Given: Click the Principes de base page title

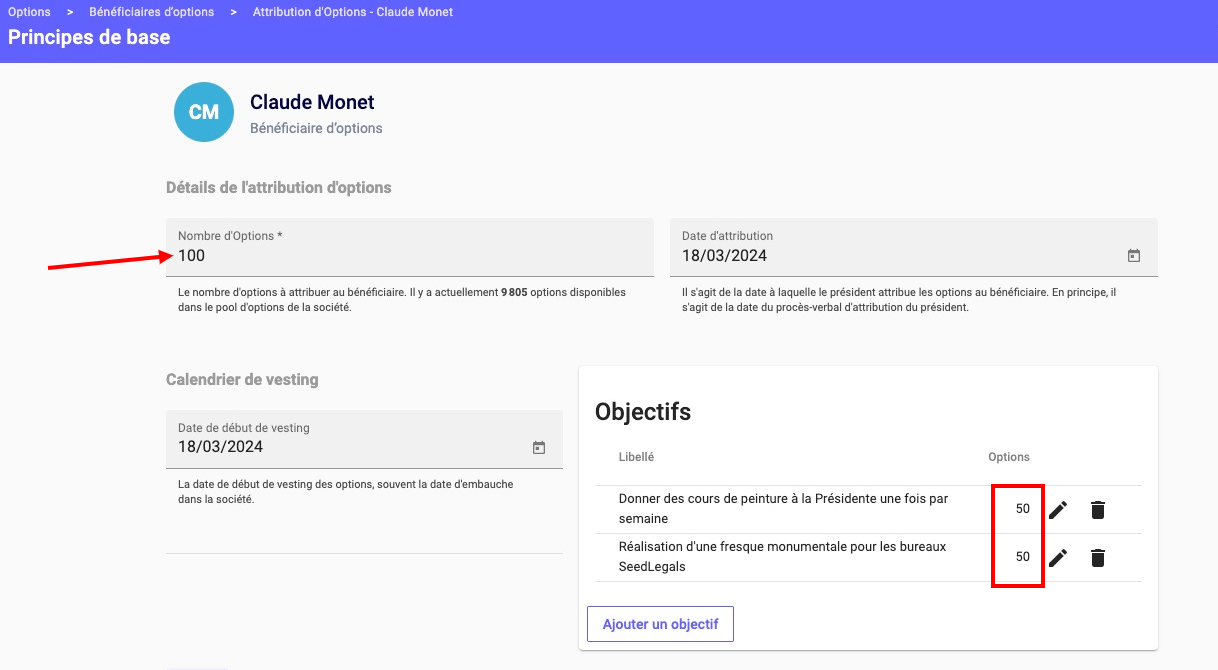Looking at the screenshot, I should point(89,38).
